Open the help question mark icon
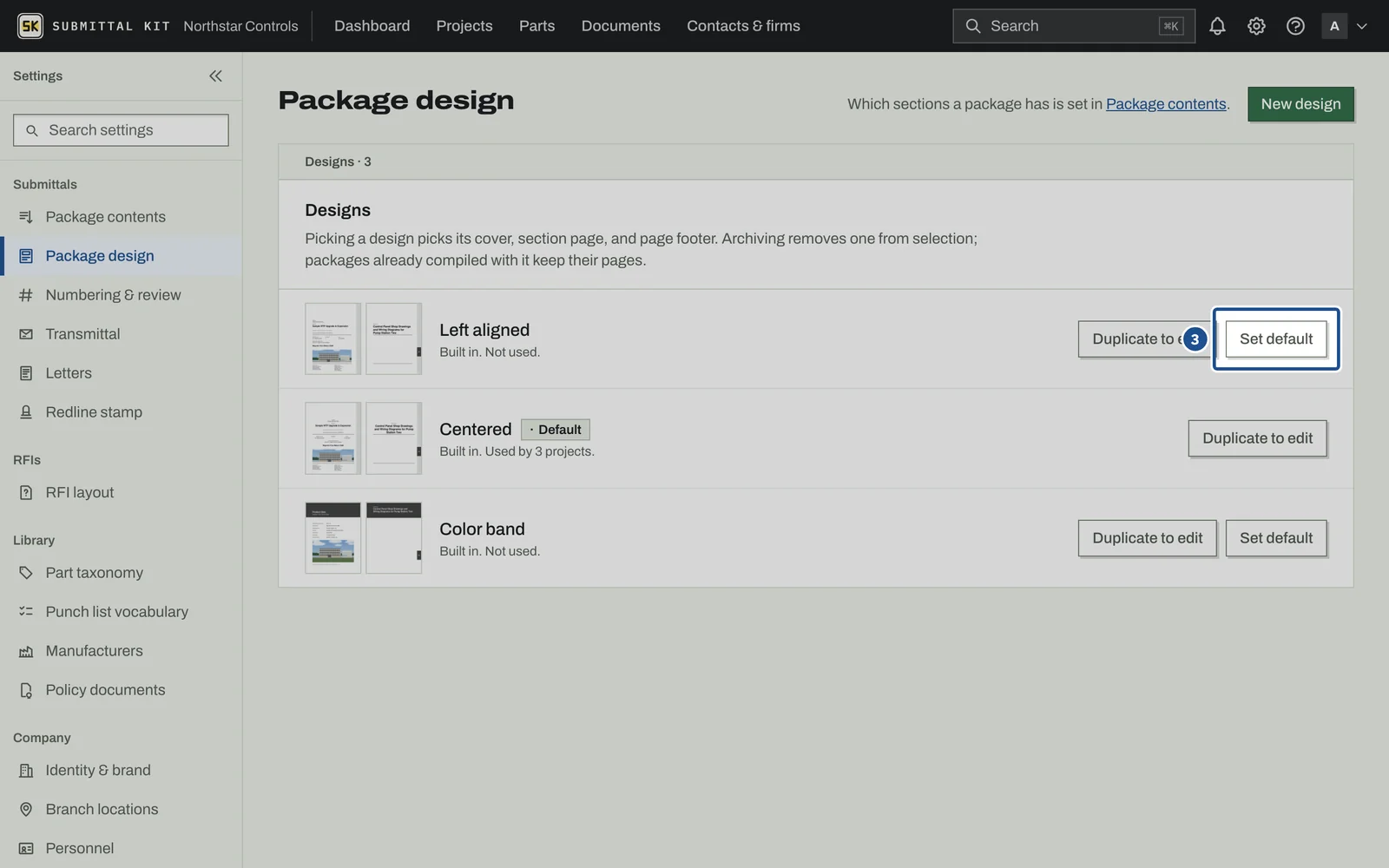The width and height of the screenshot is (1389, 868). (x=1295, y=26)
